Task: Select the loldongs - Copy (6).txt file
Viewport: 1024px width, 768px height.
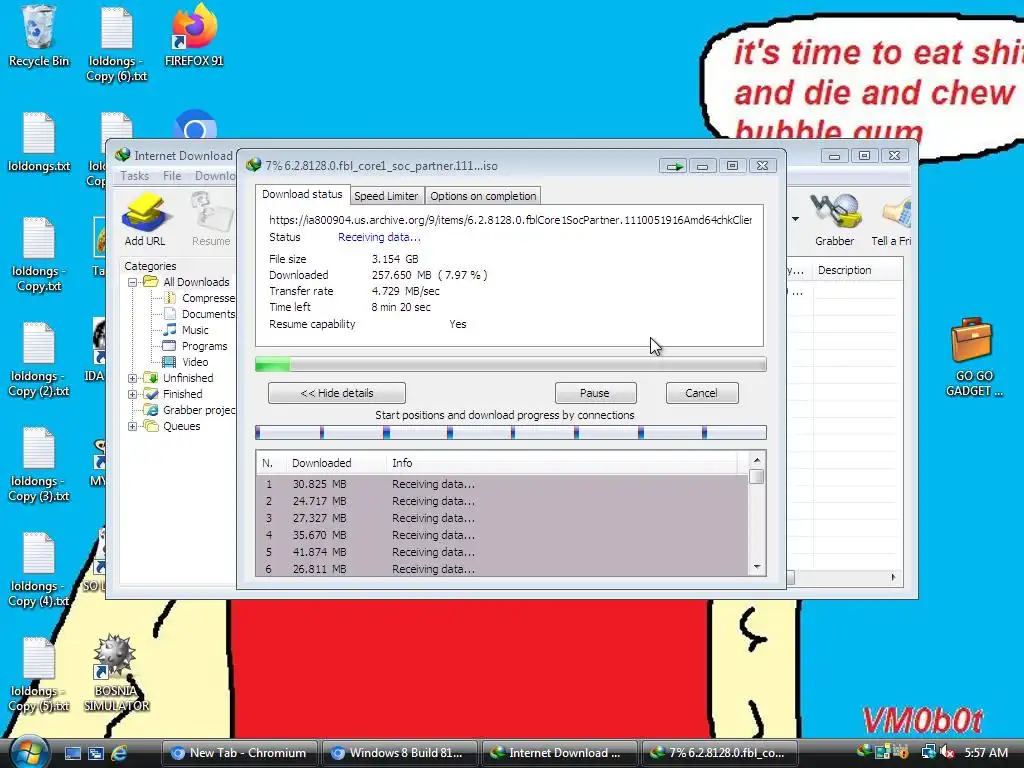Action: (x=116, y=44)
